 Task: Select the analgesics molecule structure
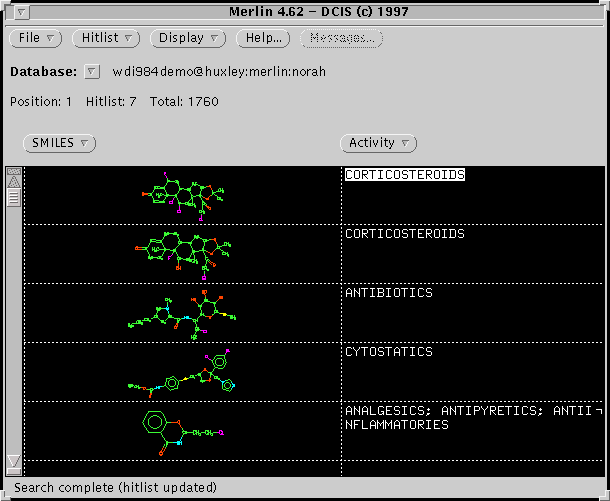(x=180, y=431)
